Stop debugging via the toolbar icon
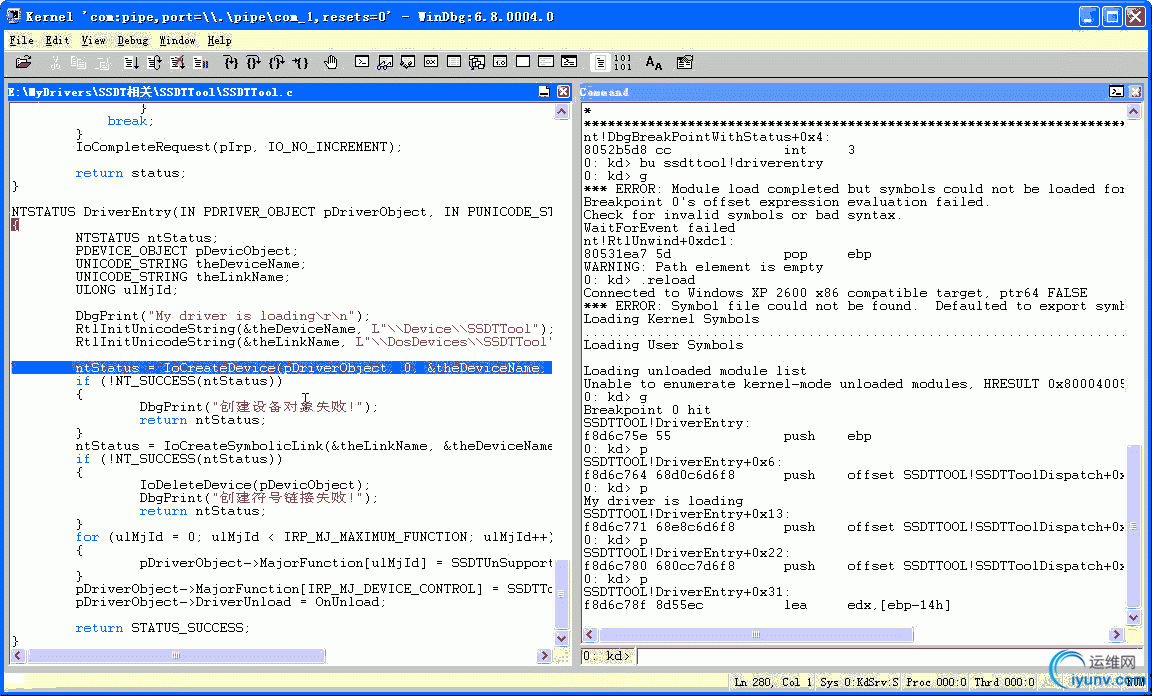 point(178,62)
